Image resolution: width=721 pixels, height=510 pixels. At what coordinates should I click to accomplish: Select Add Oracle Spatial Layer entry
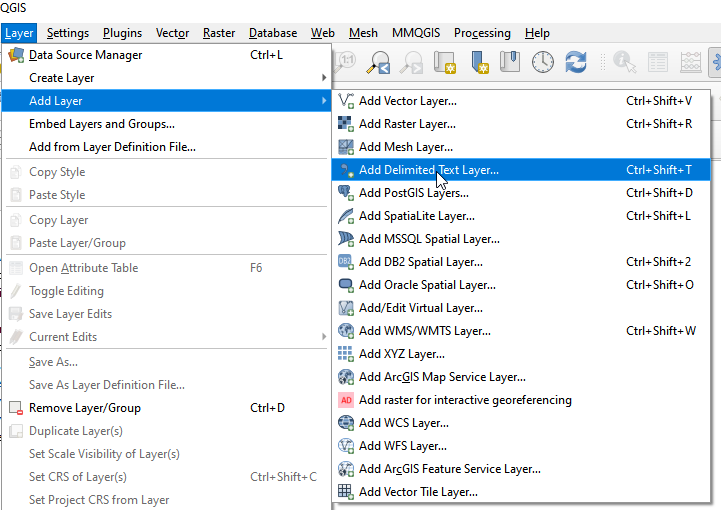point(521,285)
